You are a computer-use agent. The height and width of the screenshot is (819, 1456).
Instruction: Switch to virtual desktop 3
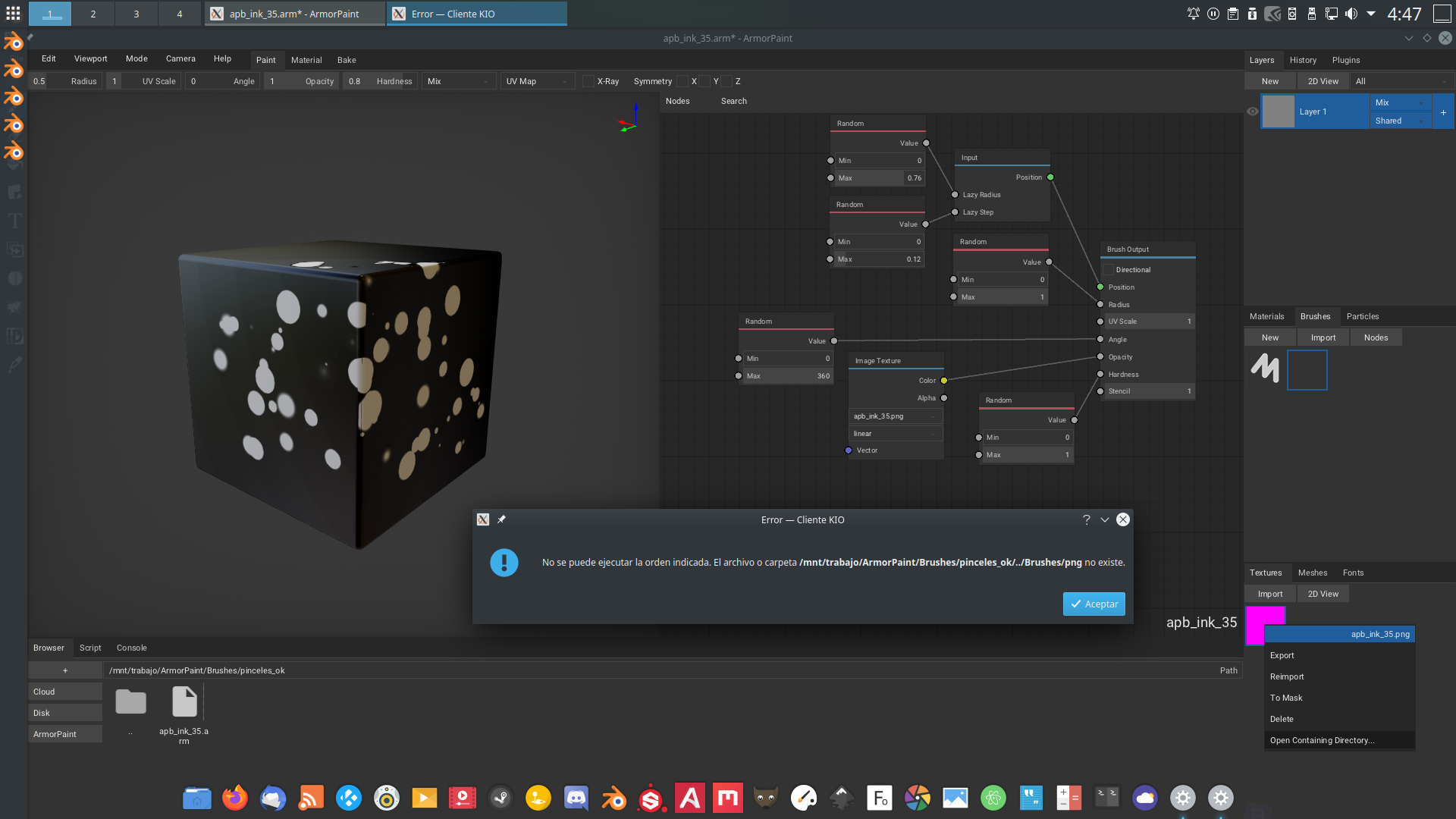[x=136, y=14]
